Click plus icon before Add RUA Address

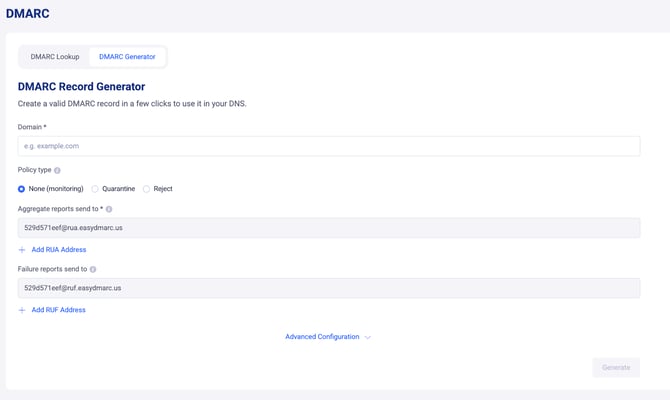click(x=22, y=250)
